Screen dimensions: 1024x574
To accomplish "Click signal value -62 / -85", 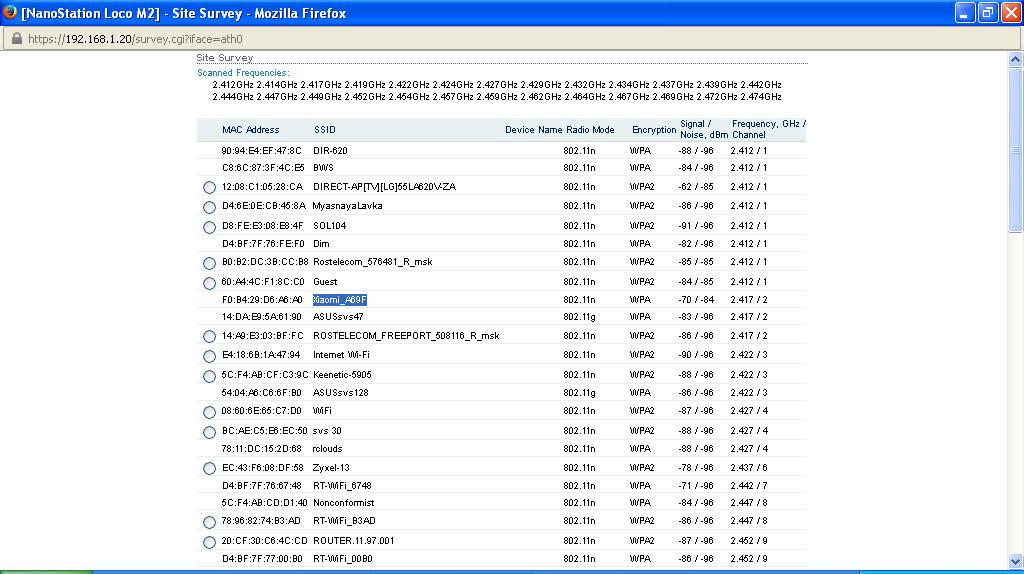I will [696, 186].
